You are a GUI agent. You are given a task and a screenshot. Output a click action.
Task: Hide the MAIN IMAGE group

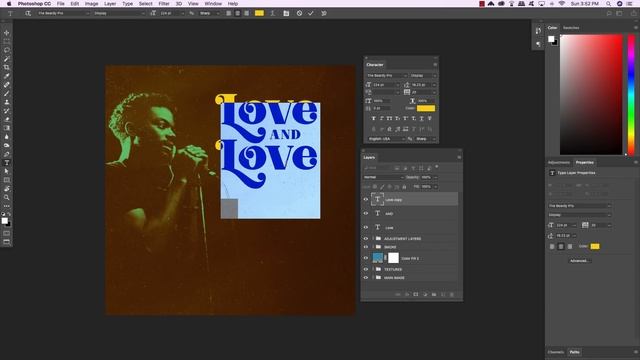click(x=366, y=278)
